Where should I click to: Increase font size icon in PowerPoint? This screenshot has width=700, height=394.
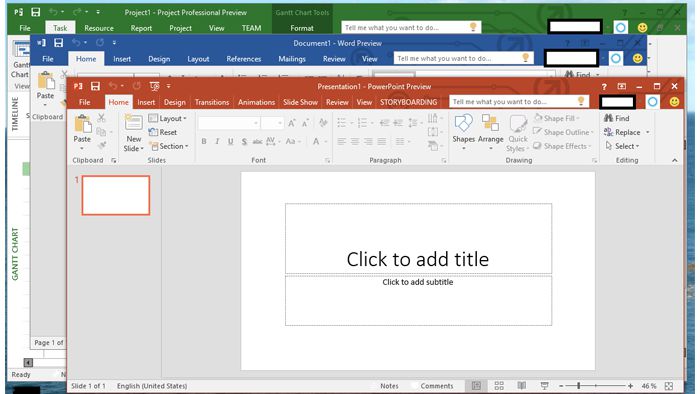[x=292, y=123]
